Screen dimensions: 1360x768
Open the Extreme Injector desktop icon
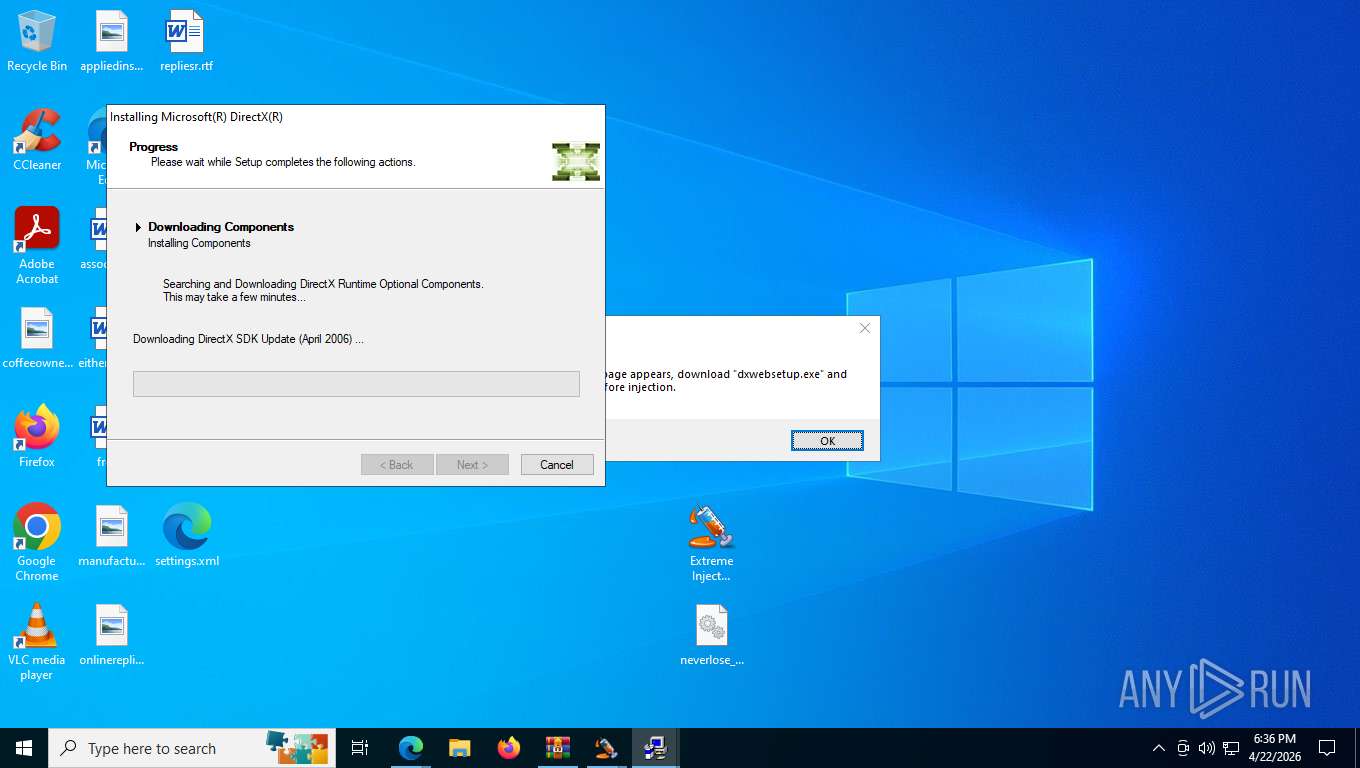(x=711, y=542)
